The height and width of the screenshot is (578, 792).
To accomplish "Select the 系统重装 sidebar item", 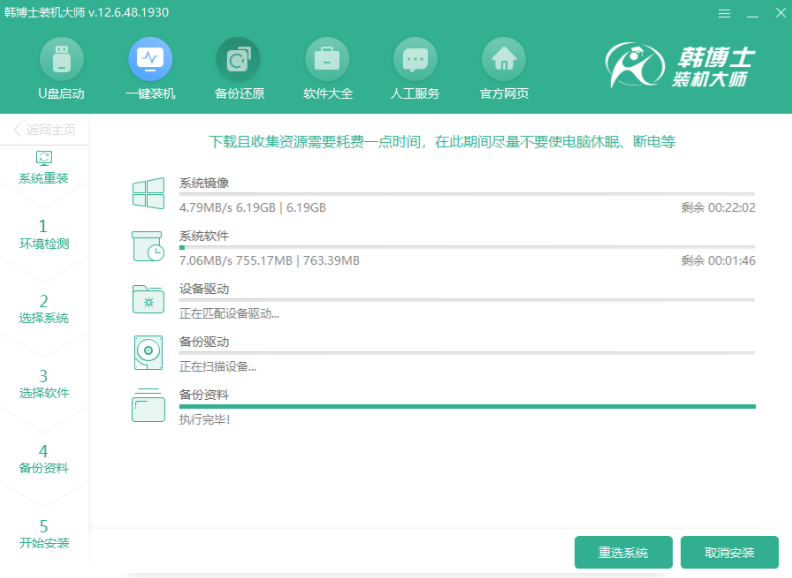I will point(44,167).
